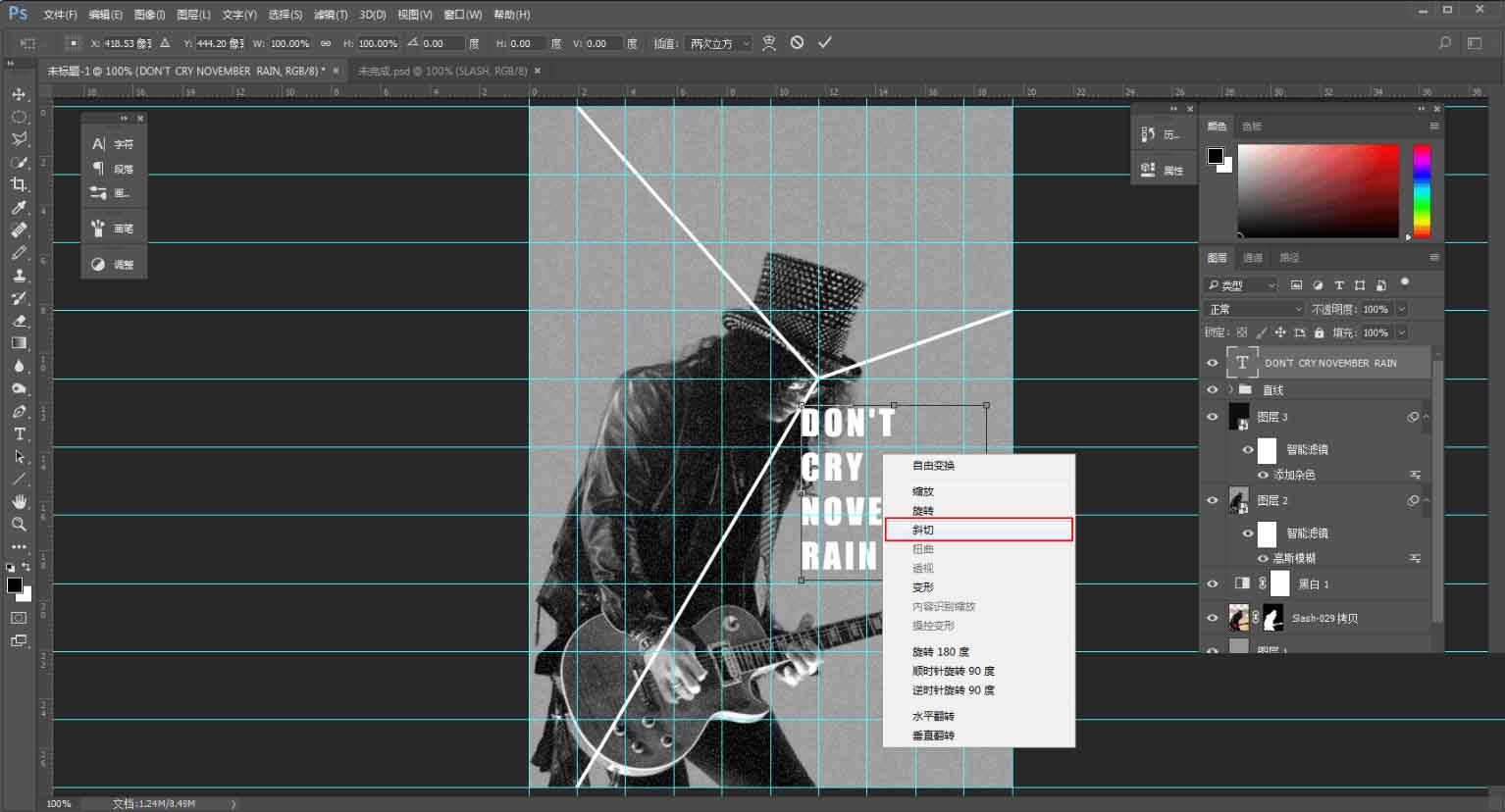1505x812 pixels.
Task: Switch to the 色板 tab
Action: pos(1252,126)
